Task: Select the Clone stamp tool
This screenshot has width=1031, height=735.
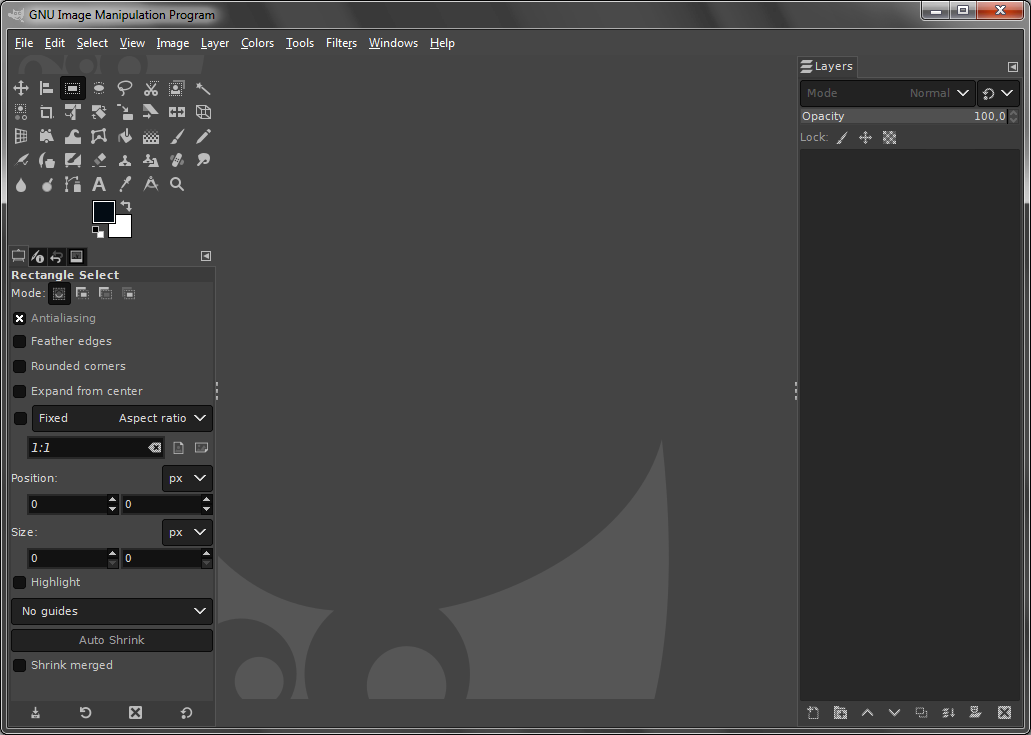Action: 124,160
